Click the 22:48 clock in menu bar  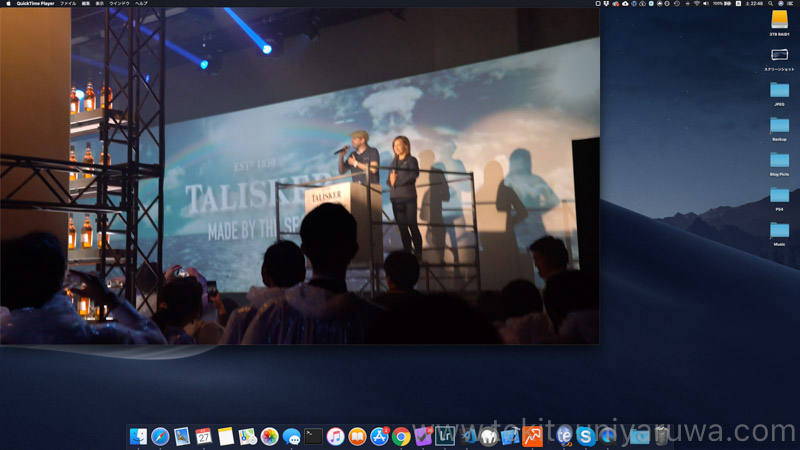pyautogui.click(x=755, y=3)
